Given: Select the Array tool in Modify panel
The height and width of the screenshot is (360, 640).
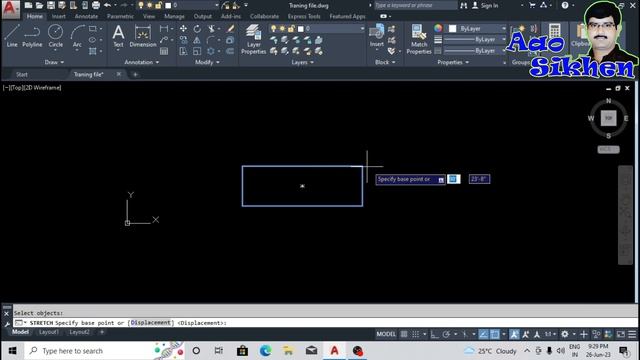Looking at the screenshot, I should coord(211,51).
